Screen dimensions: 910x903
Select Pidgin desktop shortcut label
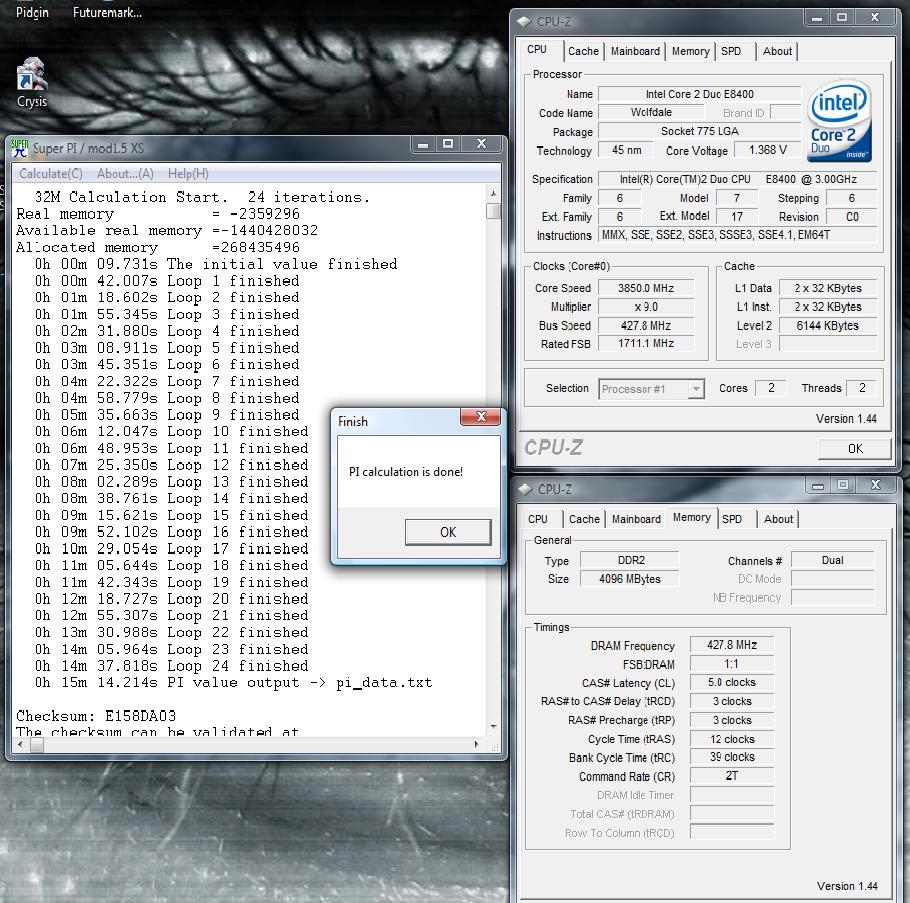tap(32, 12)
